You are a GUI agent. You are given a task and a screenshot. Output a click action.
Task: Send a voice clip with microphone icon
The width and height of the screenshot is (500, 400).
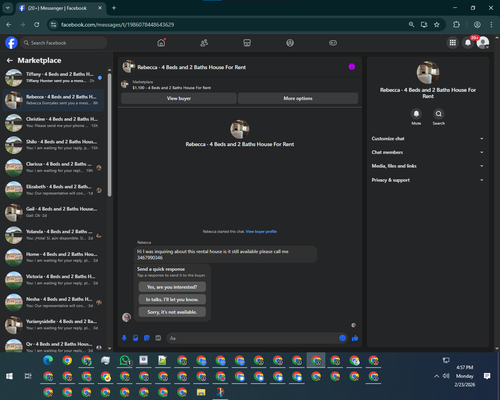124,338
